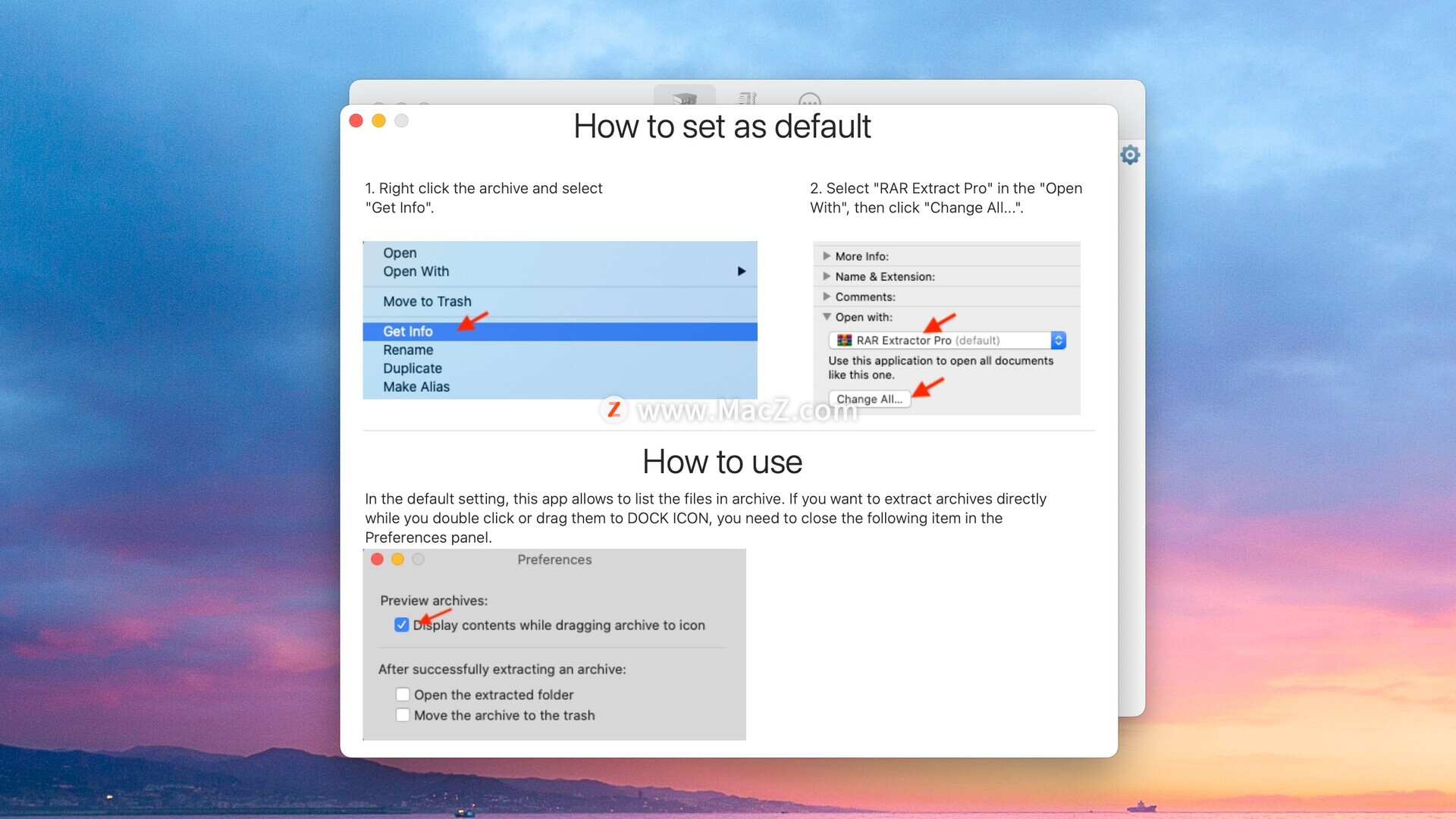Click the 'In the default setting' paragraph
The width and height of the screenshot is (1456, 819).
705,518
